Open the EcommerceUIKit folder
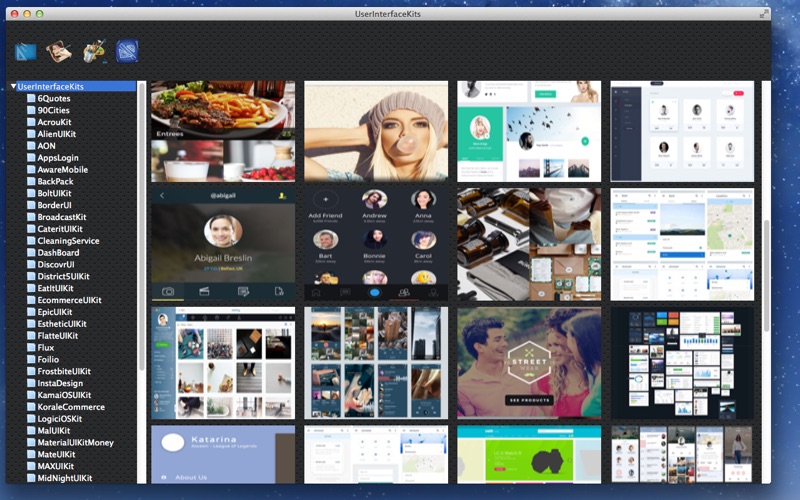Image resolution: width=800 pixels, height=500 pixels. [x=69, y=300]
